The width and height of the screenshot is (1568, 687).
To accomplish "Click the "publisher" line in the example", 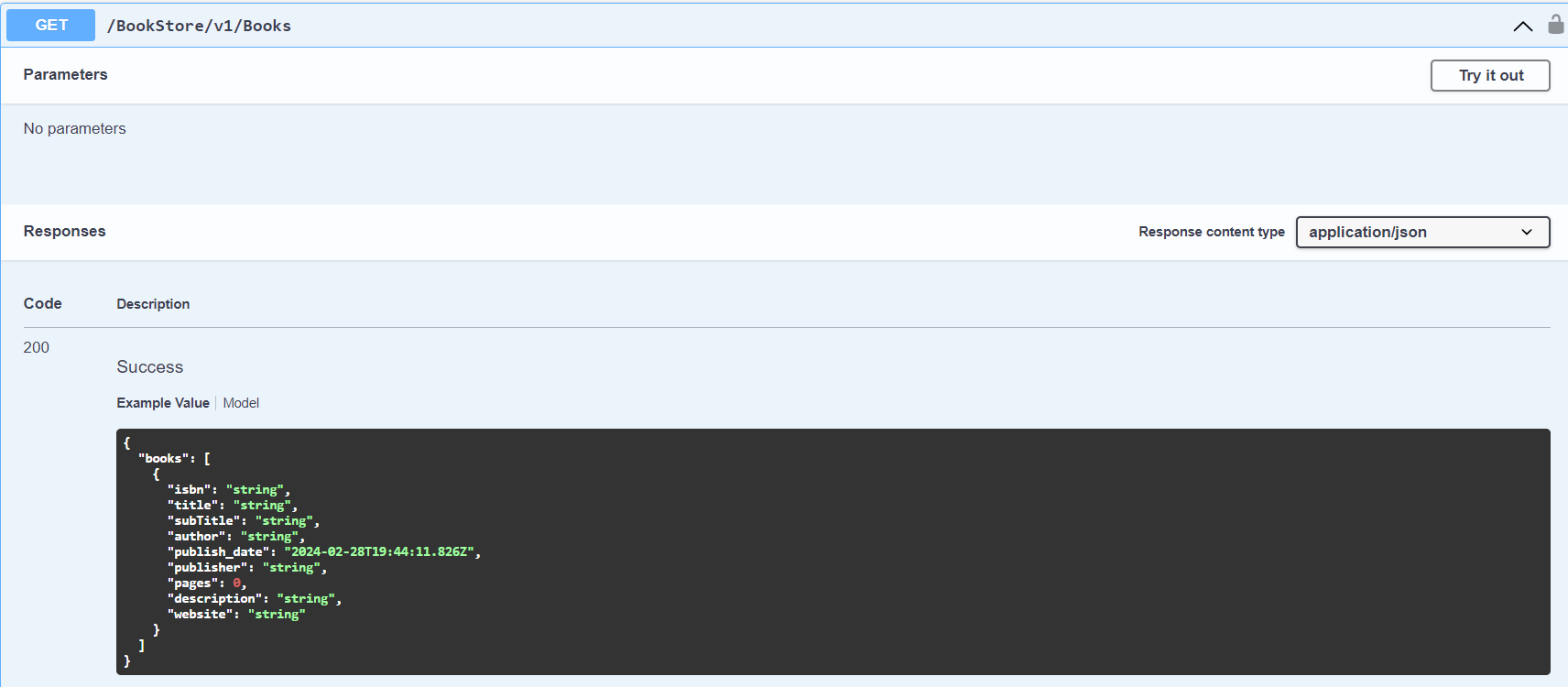I will pos(247,567).
